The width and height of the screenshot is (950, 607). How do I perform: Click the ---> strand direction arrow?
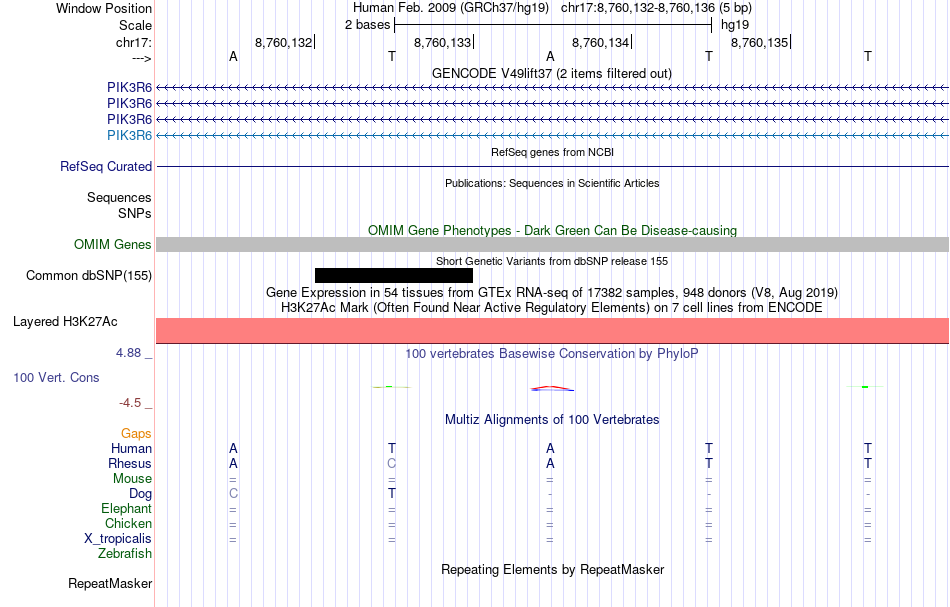pos(141,58)
